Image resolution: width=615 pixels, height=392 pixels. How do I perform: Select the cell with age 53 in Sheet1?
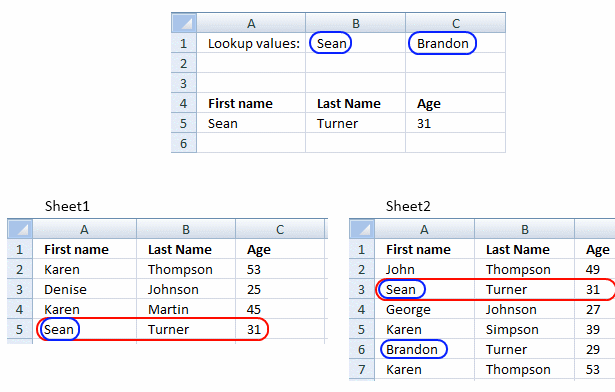[x=280, y=269]
